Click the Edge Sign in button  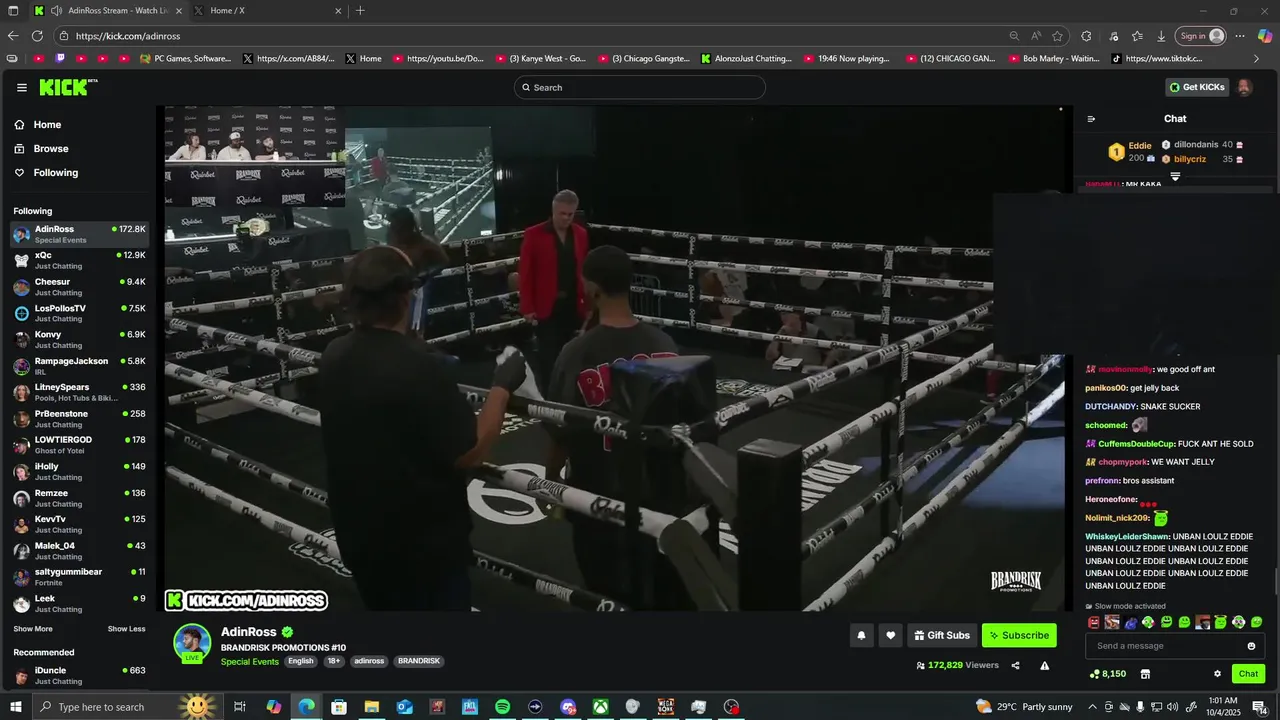1200,36
